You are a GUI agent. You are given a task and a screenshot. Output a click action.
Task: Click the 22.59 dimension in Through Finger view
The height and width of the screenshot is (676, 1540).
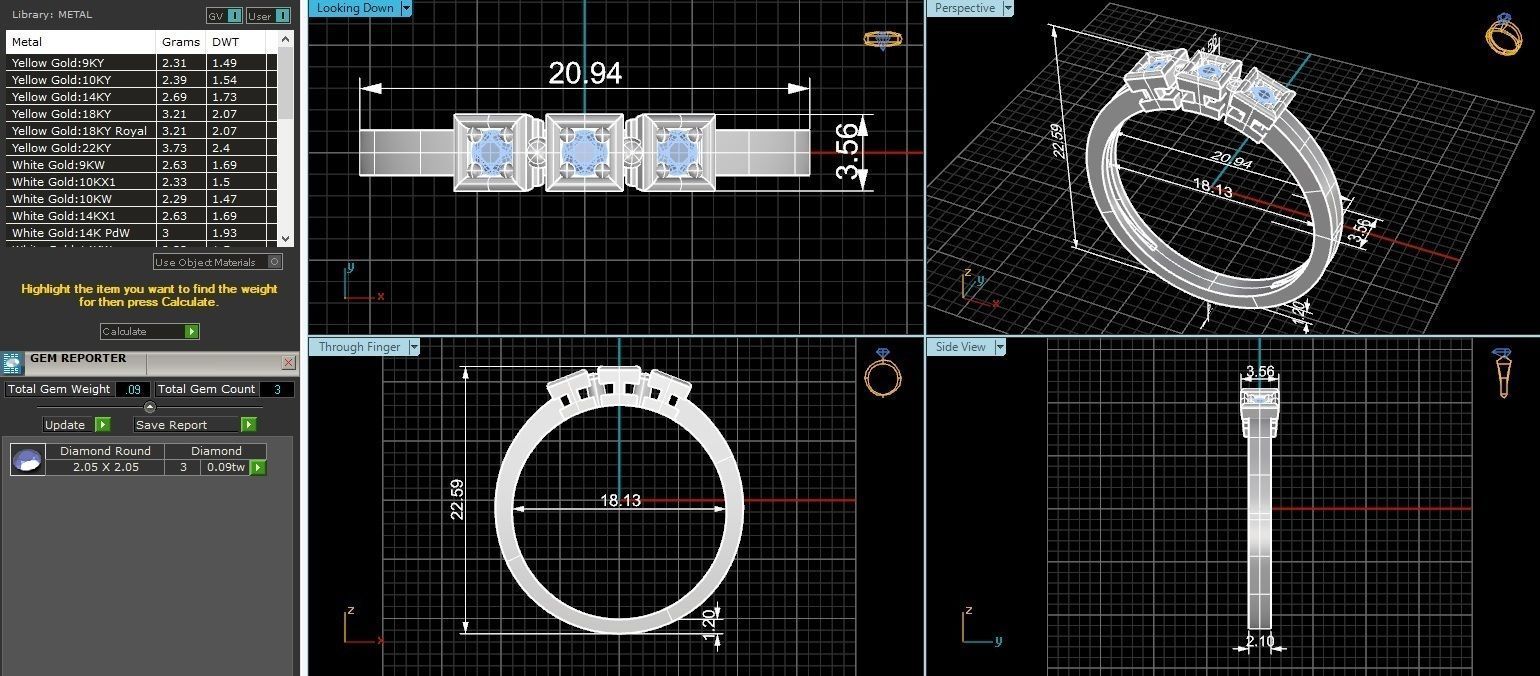click(x=457, y=499)
